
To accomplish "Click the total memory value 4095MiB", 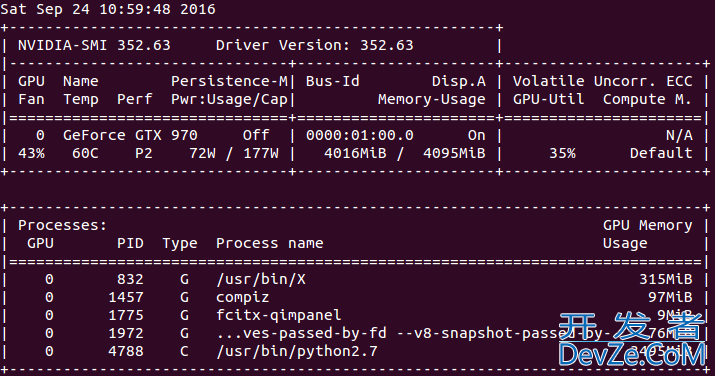I will [454, 154].
